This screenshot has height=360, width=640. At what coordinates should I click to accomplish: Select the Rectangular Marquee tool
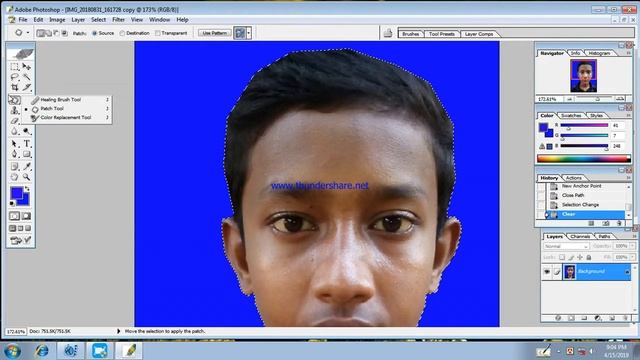15,67
